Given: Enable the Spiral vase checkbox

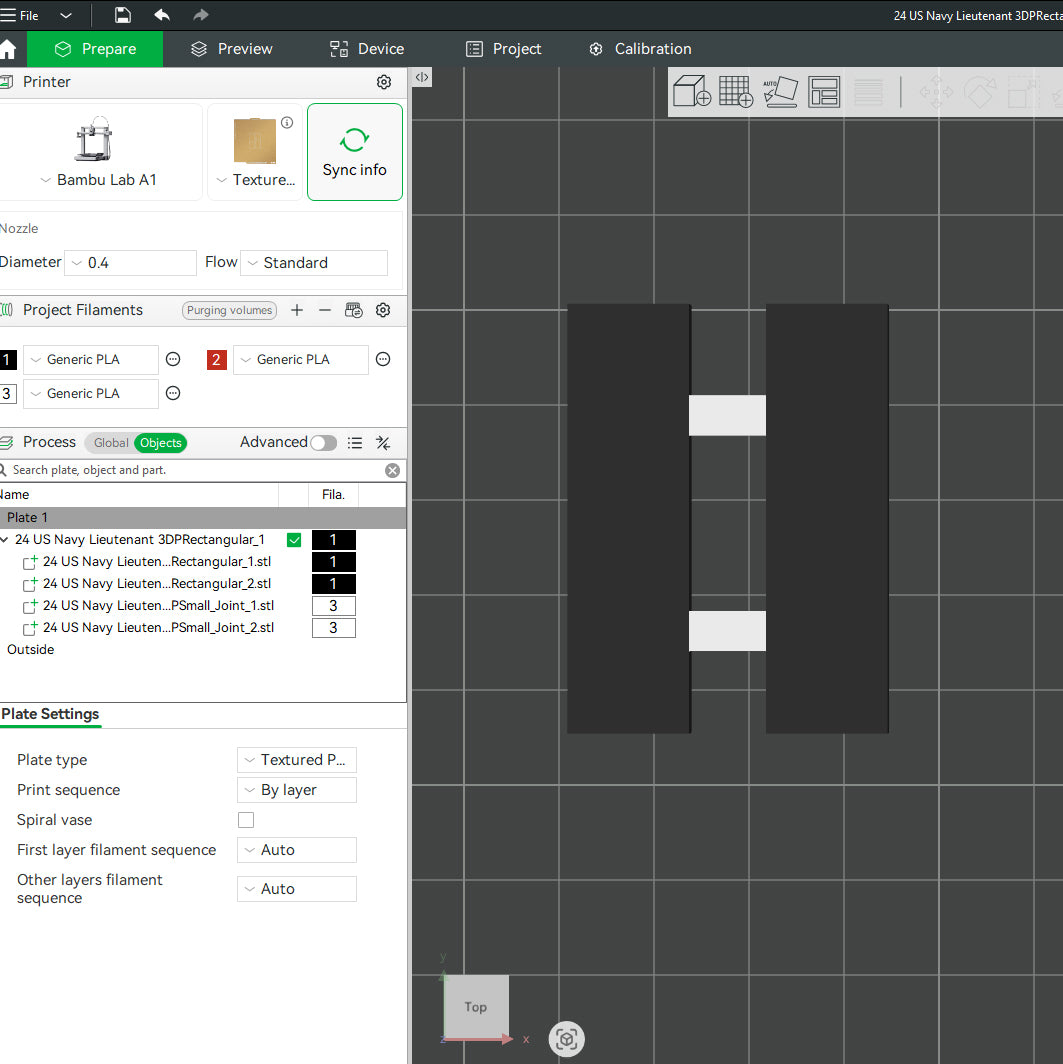Looking at the screenshot, I should point(246,820).
